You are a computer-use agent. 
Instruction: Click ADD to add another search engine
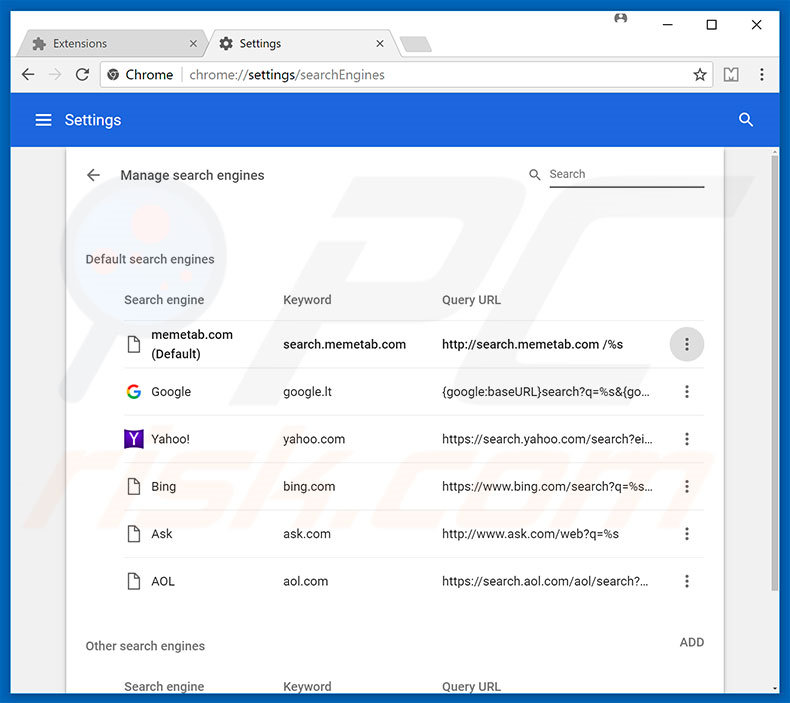(692, 642)
